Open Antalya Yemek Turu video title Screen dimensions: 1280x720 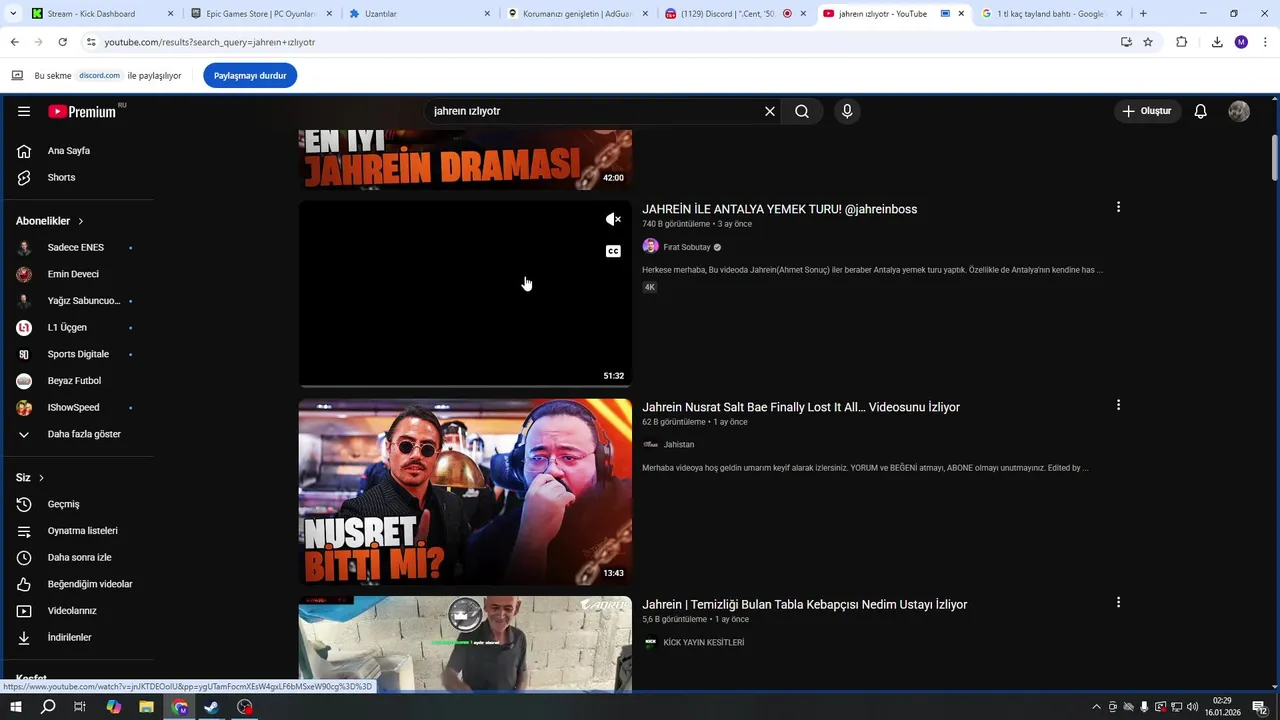point(779,209)
